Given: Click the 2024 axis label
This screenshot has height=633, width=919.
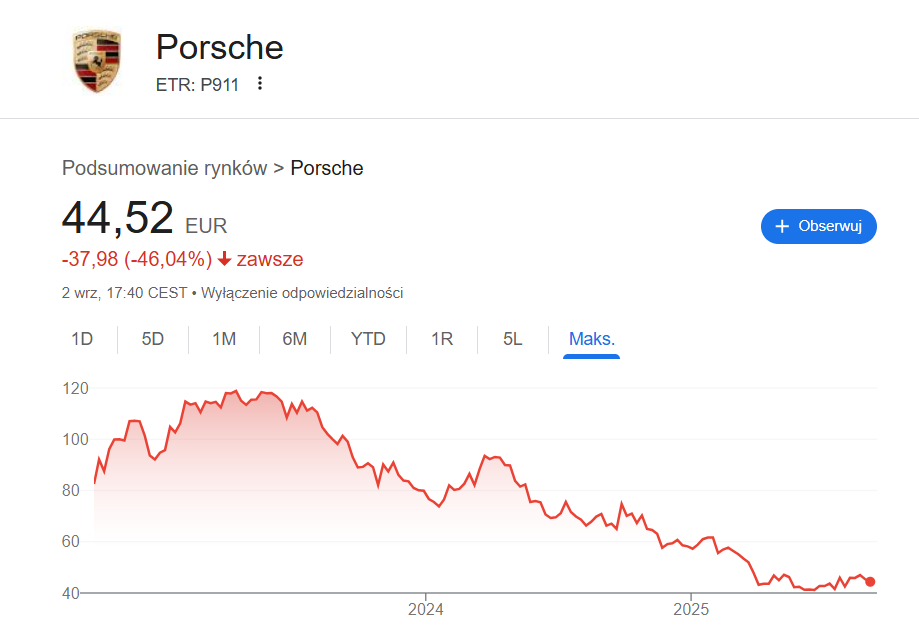Looking at the screenshot, I should (x=426, y=610).
